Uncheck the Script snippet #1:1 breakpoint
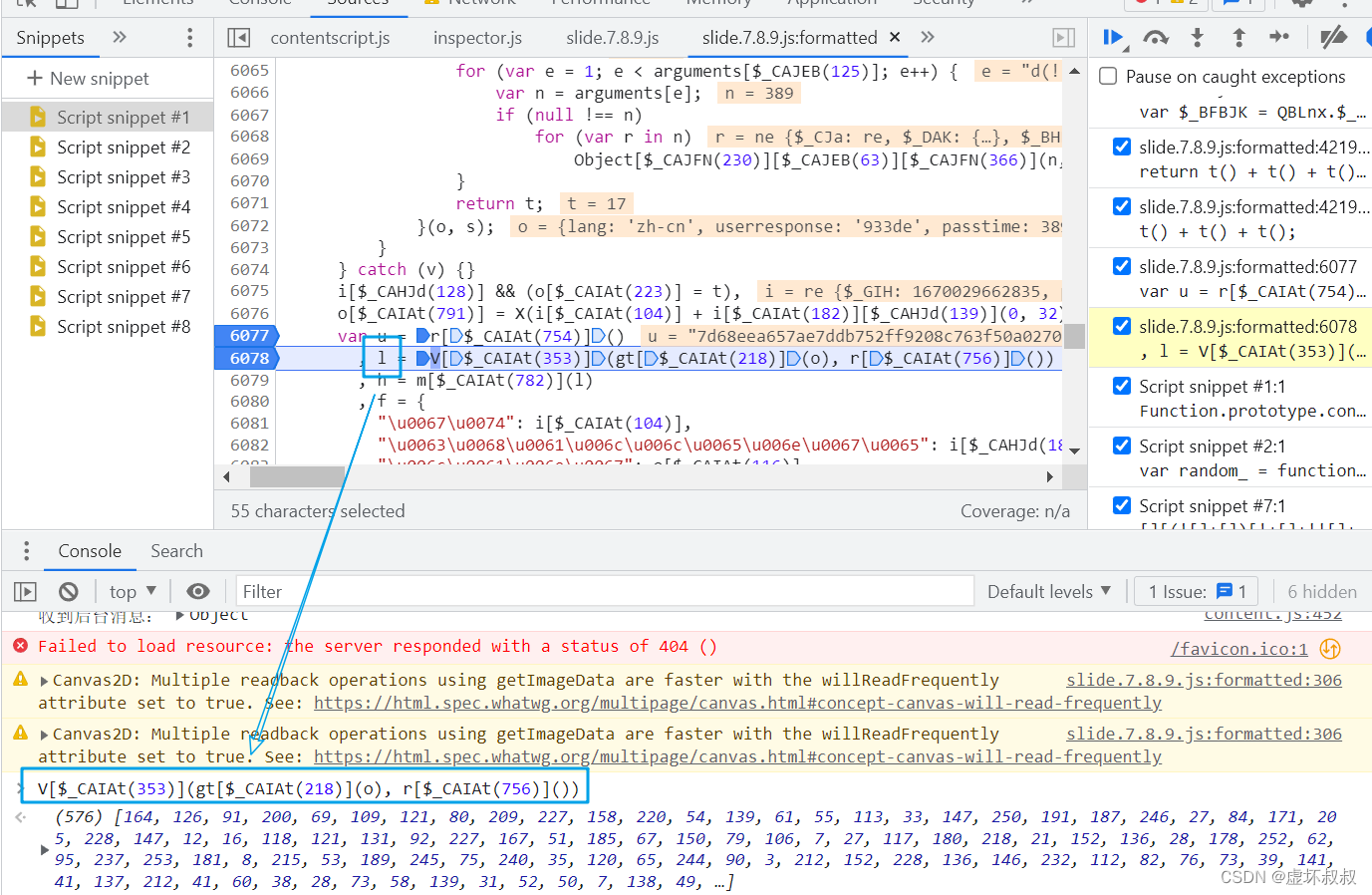 tap(1122, 386)
